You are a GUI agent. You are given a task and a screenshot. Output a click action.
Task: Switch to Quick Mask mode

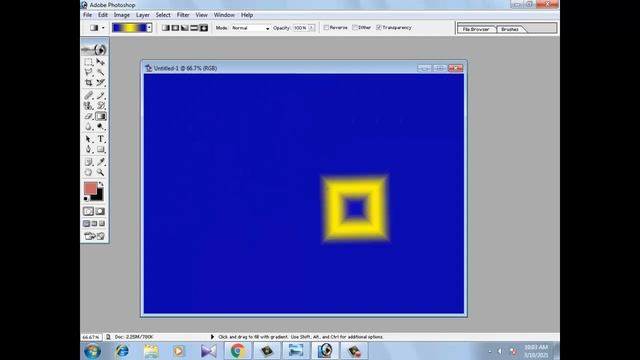click(x=100, y=211)
